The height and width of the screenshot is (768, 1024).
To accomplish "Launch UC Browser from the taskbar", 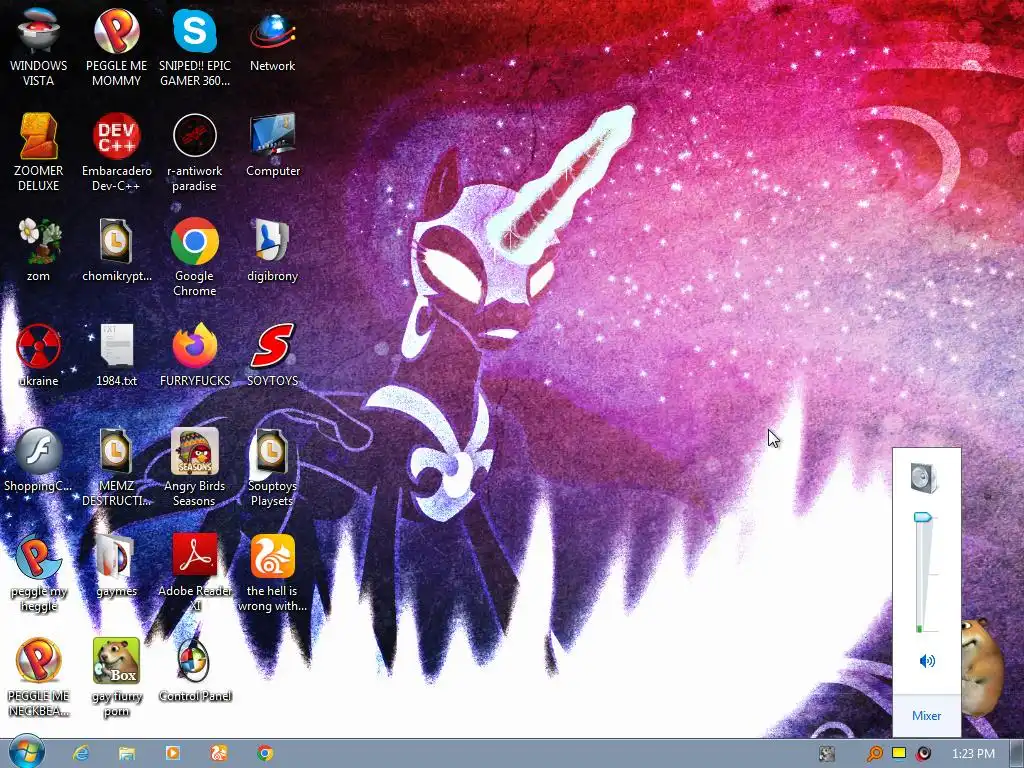I will 219,753.
